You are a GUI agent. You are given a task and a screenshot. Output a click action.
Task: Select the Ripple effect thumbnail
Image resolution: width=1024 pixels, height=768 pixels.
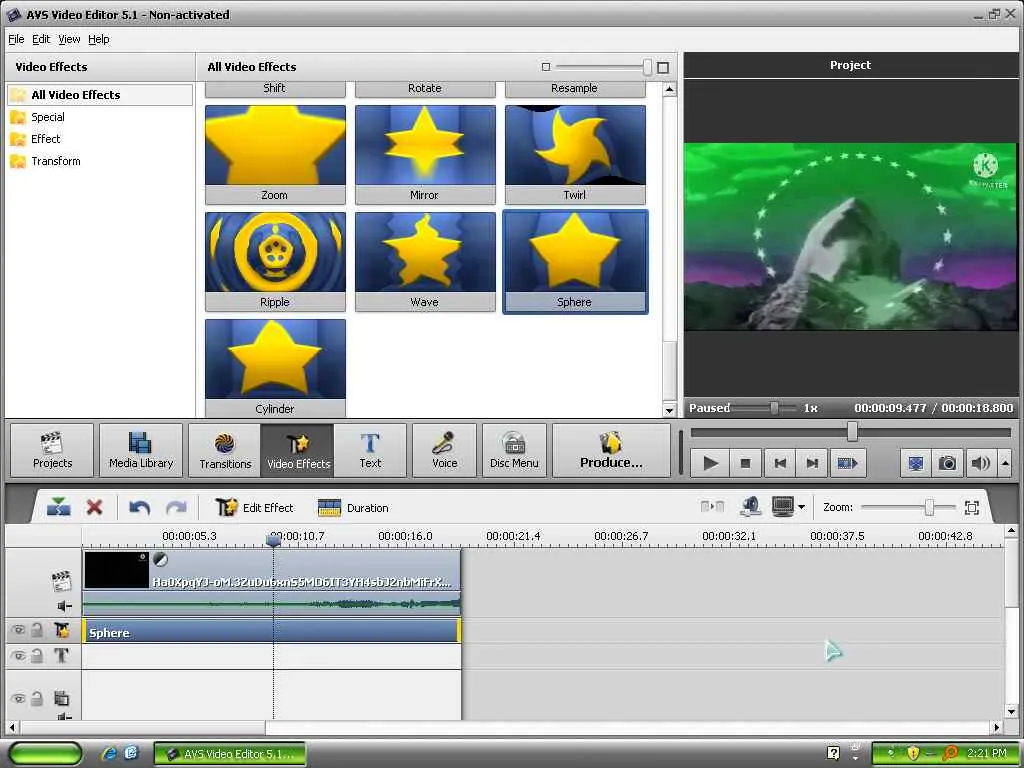(275, 262)
